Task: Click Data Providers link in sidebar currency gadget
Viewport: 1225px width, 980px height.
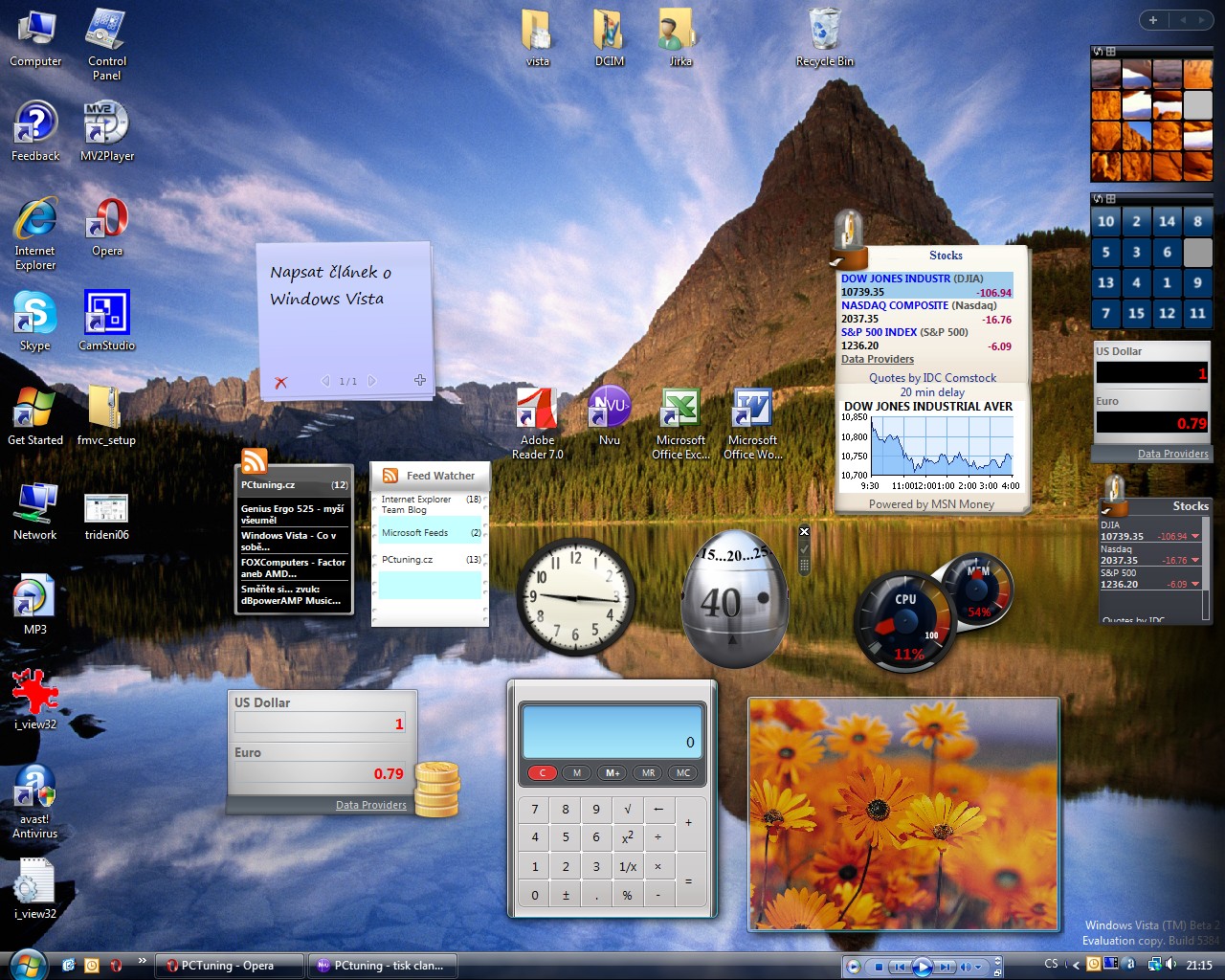Action: 1172,454
